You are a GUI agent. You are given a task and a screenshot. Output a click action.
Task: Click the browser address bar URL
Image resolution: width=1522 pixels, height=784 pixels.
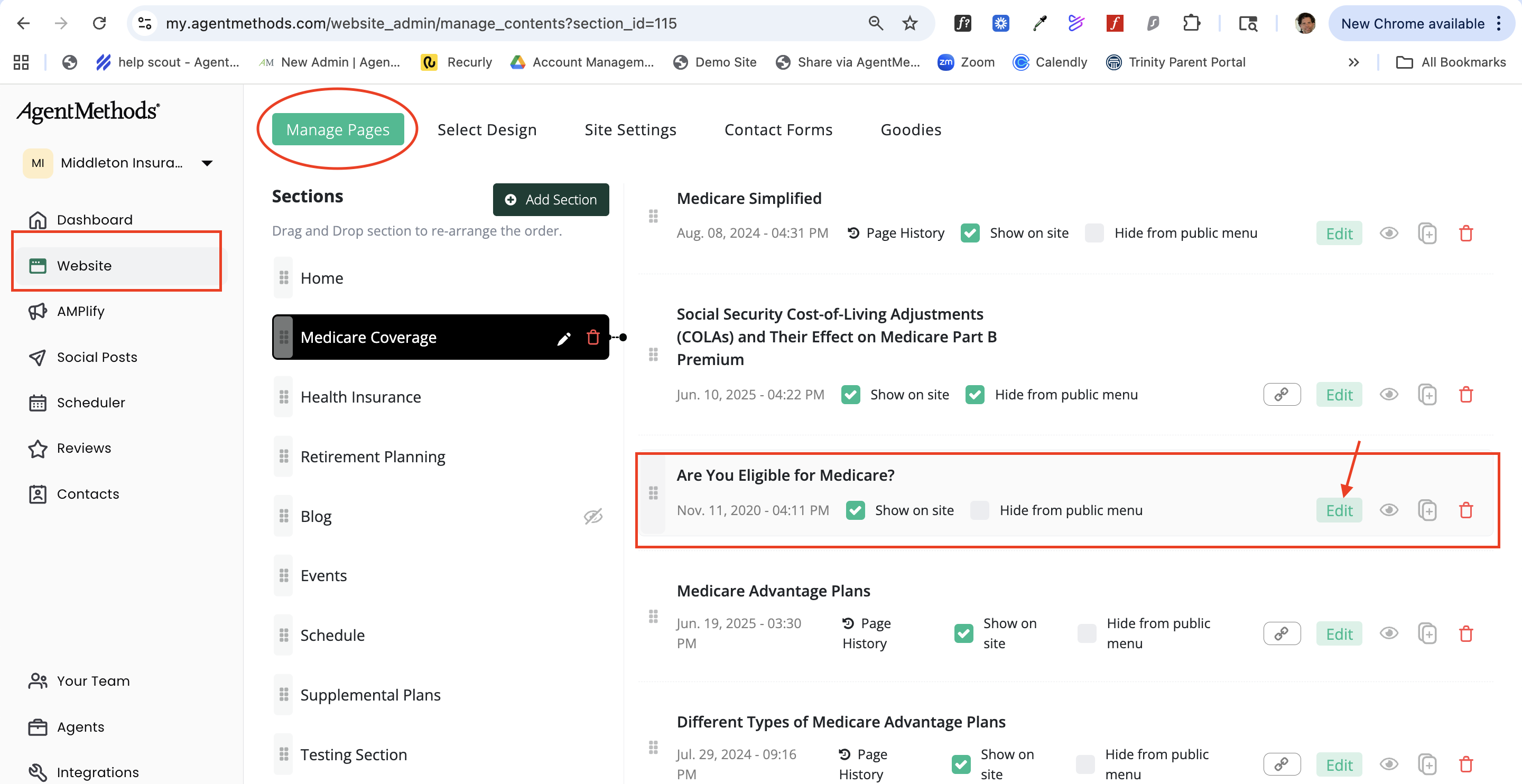coord(421,24)
